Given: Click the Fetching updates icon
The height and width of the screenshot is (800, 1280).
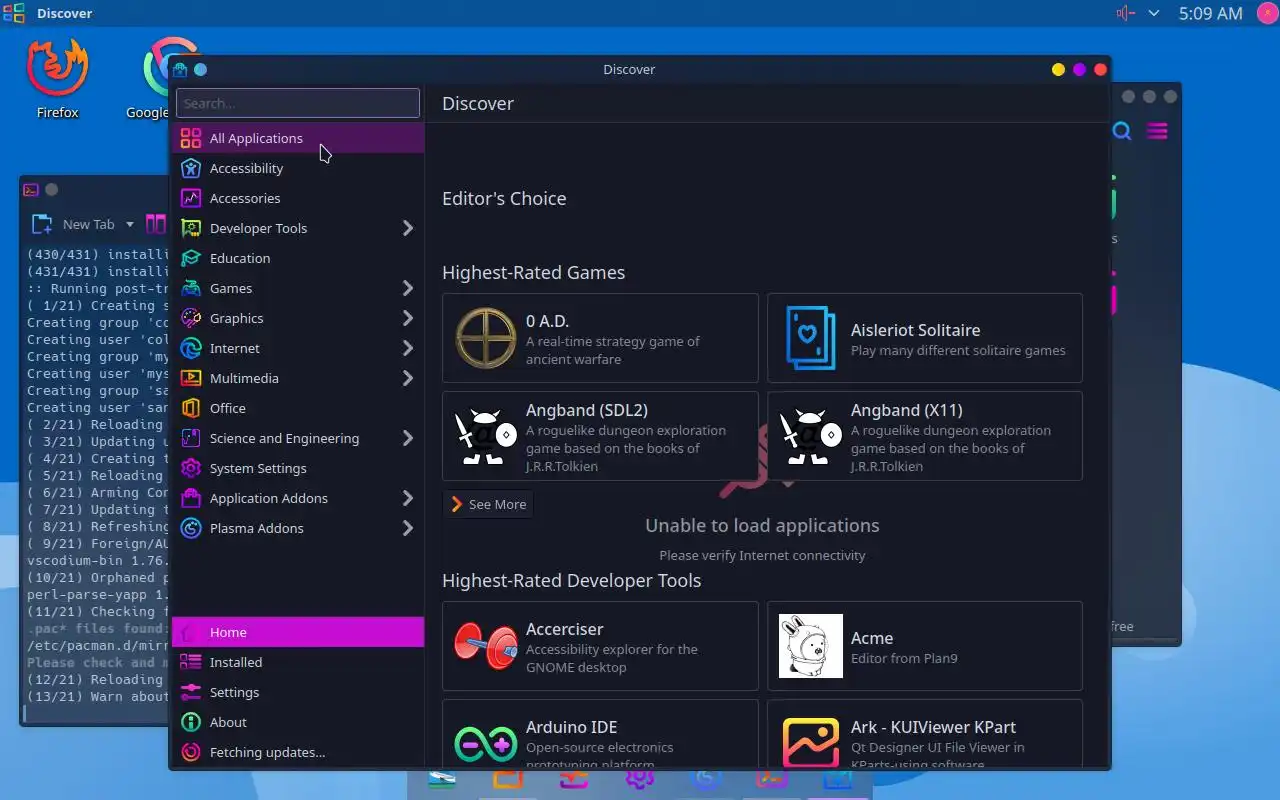Looking at the screenshot, I should [x=191, y=752].
